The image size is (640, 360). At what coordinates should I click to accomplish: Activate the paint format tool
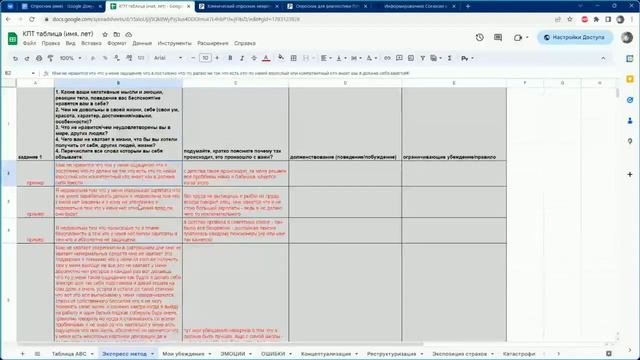[x=51, y=58]
